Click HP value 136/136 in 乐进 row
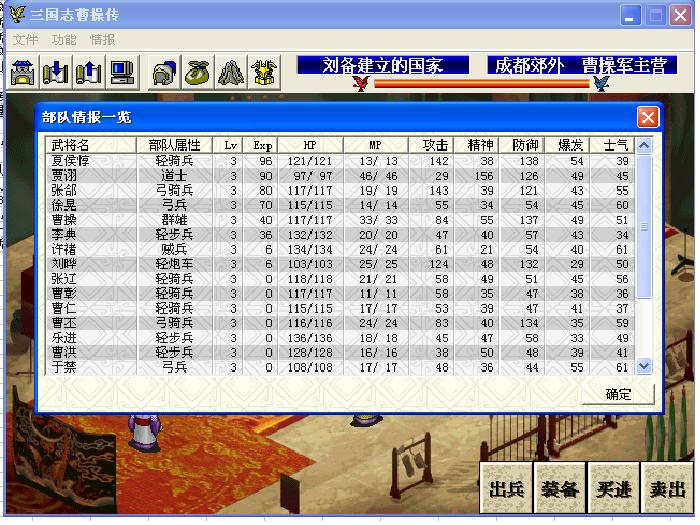 point(310,338)
